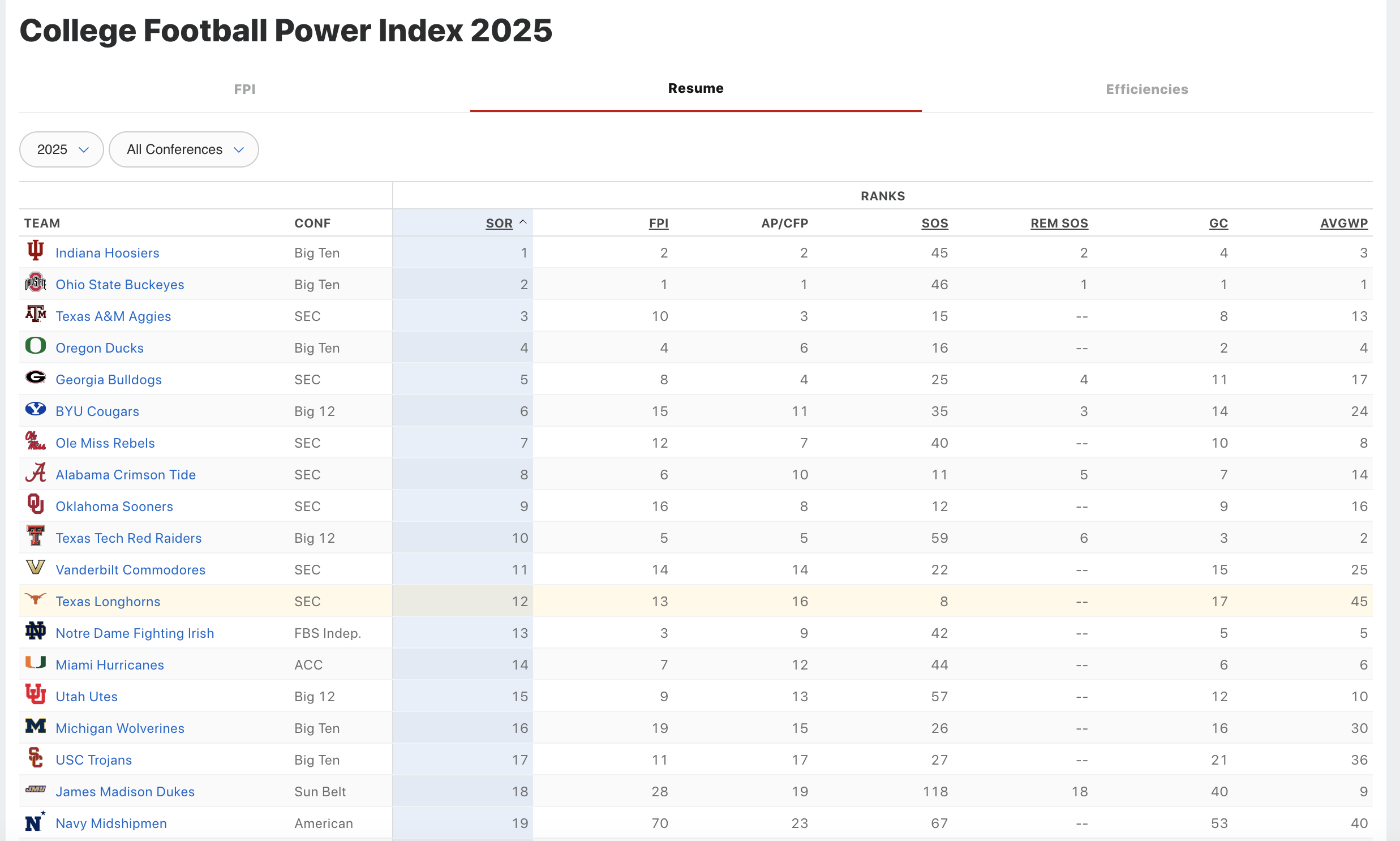The width and height of the screenshot is (1400, 841).
Task: Toggle the SOR column sort arrow
Action: [523, 223]
